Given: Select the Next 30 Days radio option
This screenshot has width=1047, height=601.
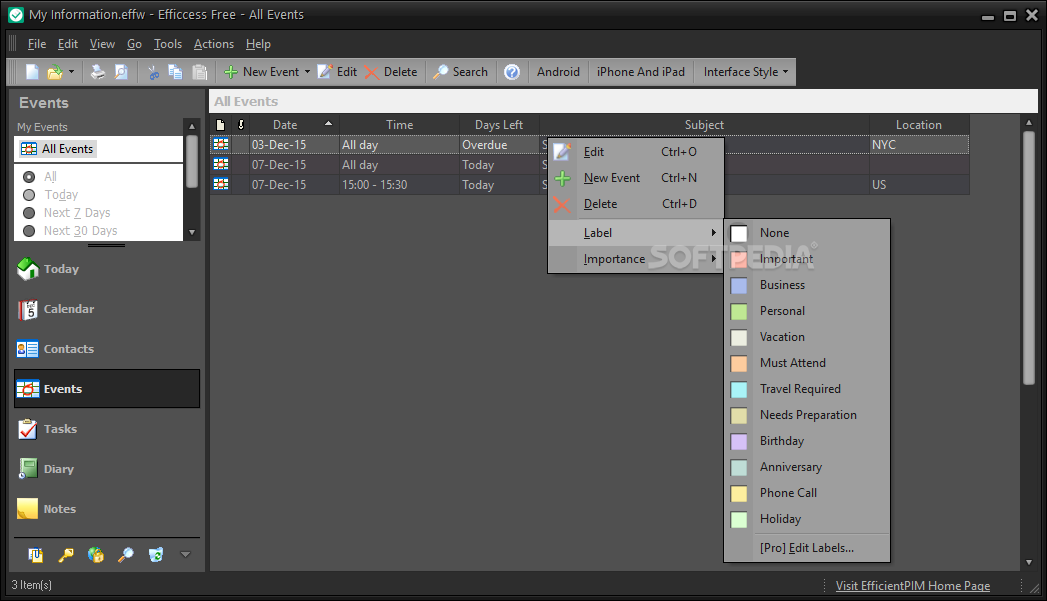Looking at the screenshot, I should click(29, 231).
